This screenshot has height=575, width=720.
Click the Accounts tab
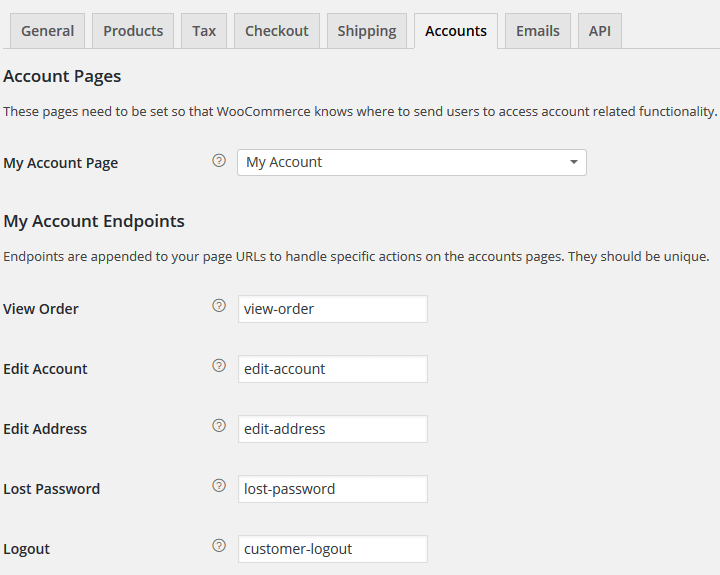[455, 31]
